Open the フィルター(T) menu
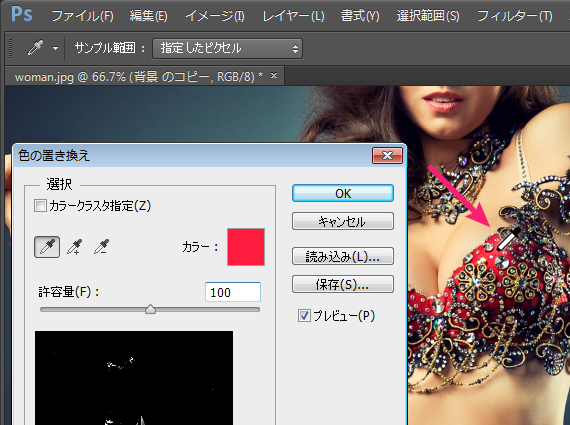 (514, 16)
